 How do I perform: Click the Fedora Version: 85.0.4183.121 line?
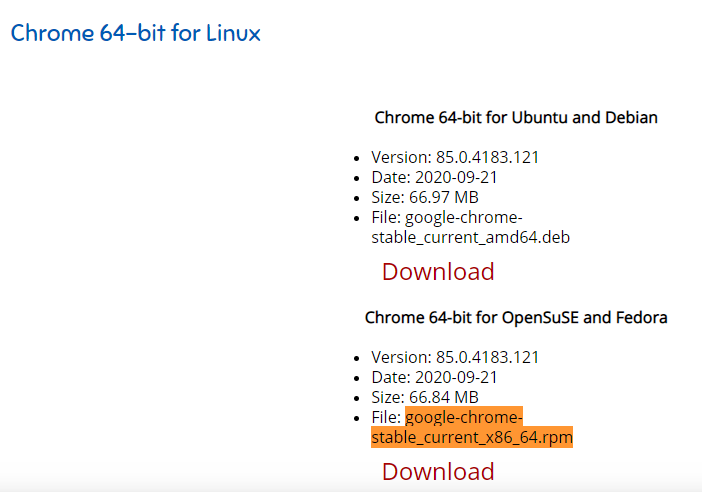pyautogui.click(x=455, y=357)
